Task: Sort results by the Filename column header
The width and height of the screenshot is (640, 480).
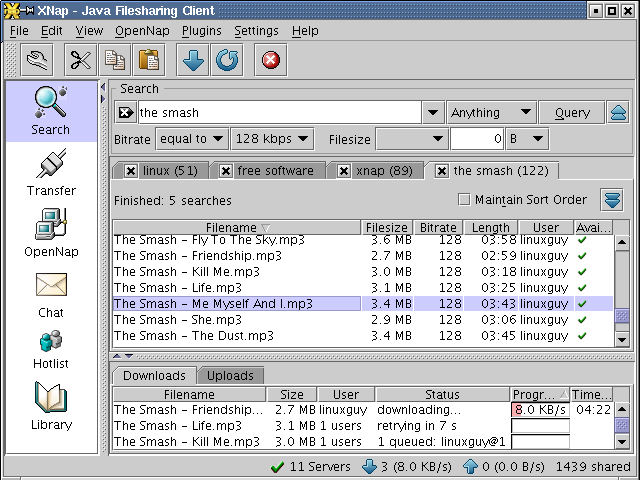Action: pyautogui.click(x=237, y=227)
